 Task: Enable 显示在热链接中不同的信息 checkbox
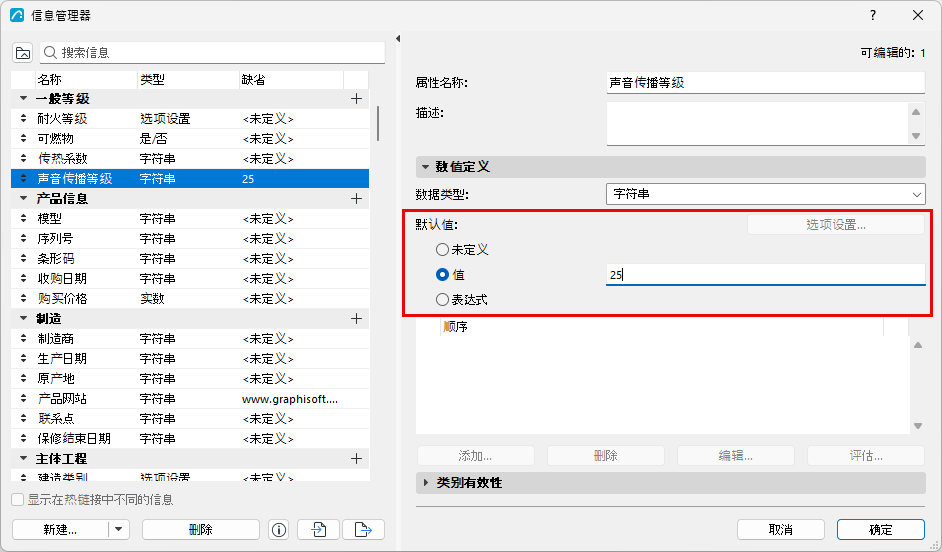tap(18, 500)
